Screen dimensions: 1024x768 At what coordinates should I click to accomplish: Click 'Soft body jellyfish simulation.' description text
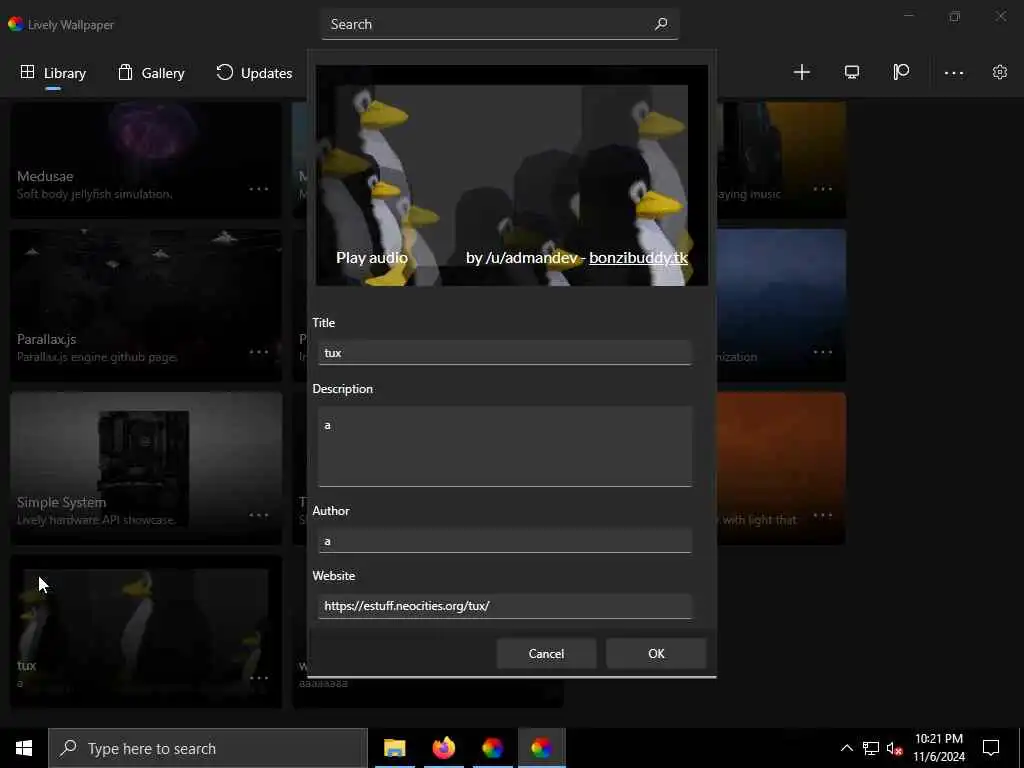[95, 194]
